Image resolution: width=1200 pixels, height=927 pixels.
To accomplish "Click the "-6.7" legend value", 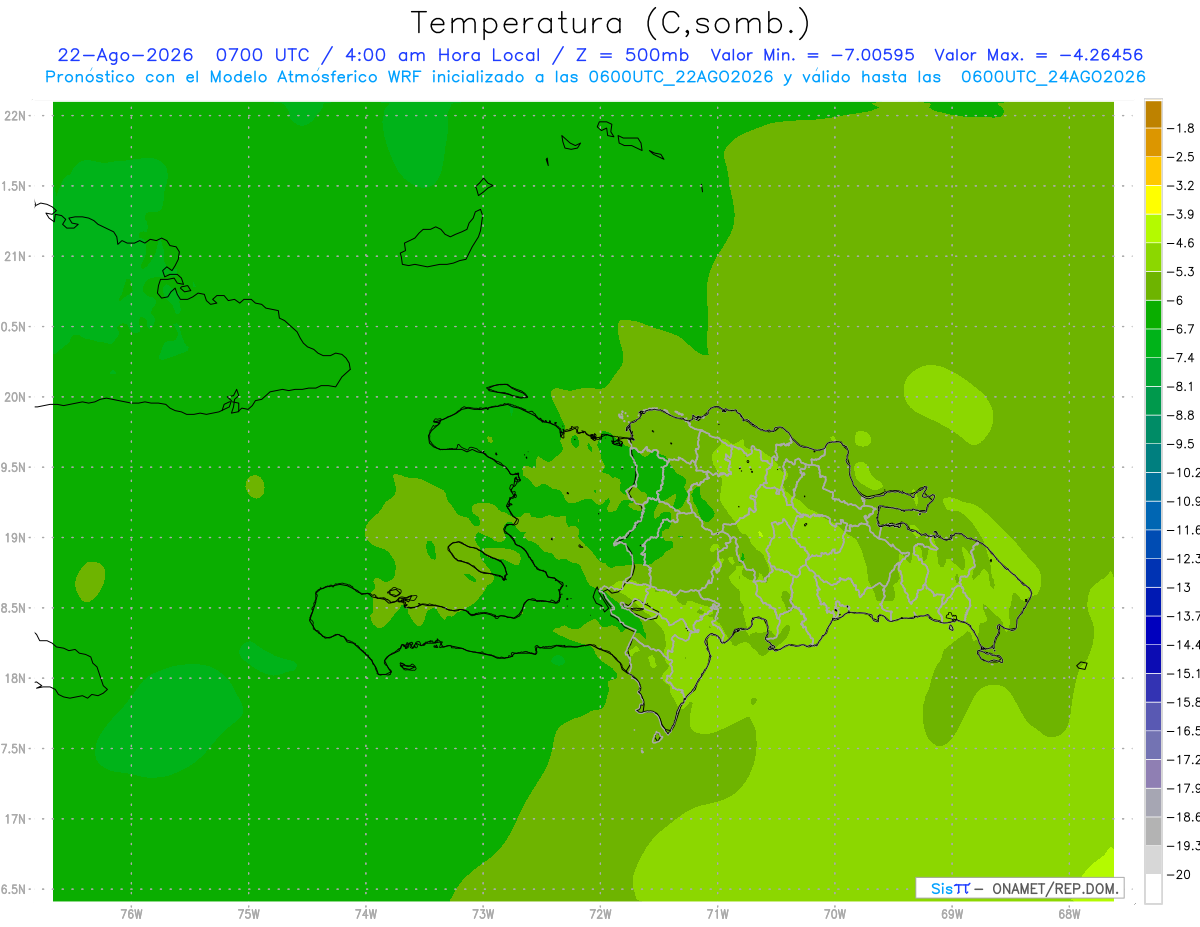I will pos(1183,329).
